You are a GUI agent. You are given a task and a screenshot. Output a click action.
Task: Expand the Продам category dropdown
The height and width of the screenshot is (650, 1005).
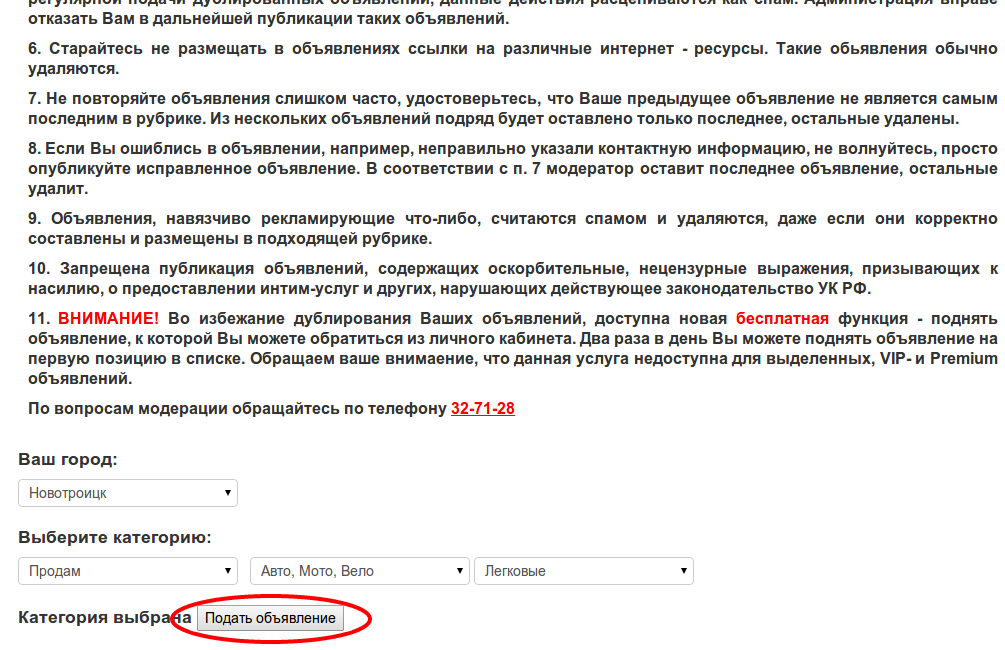[x=128, y=571]
